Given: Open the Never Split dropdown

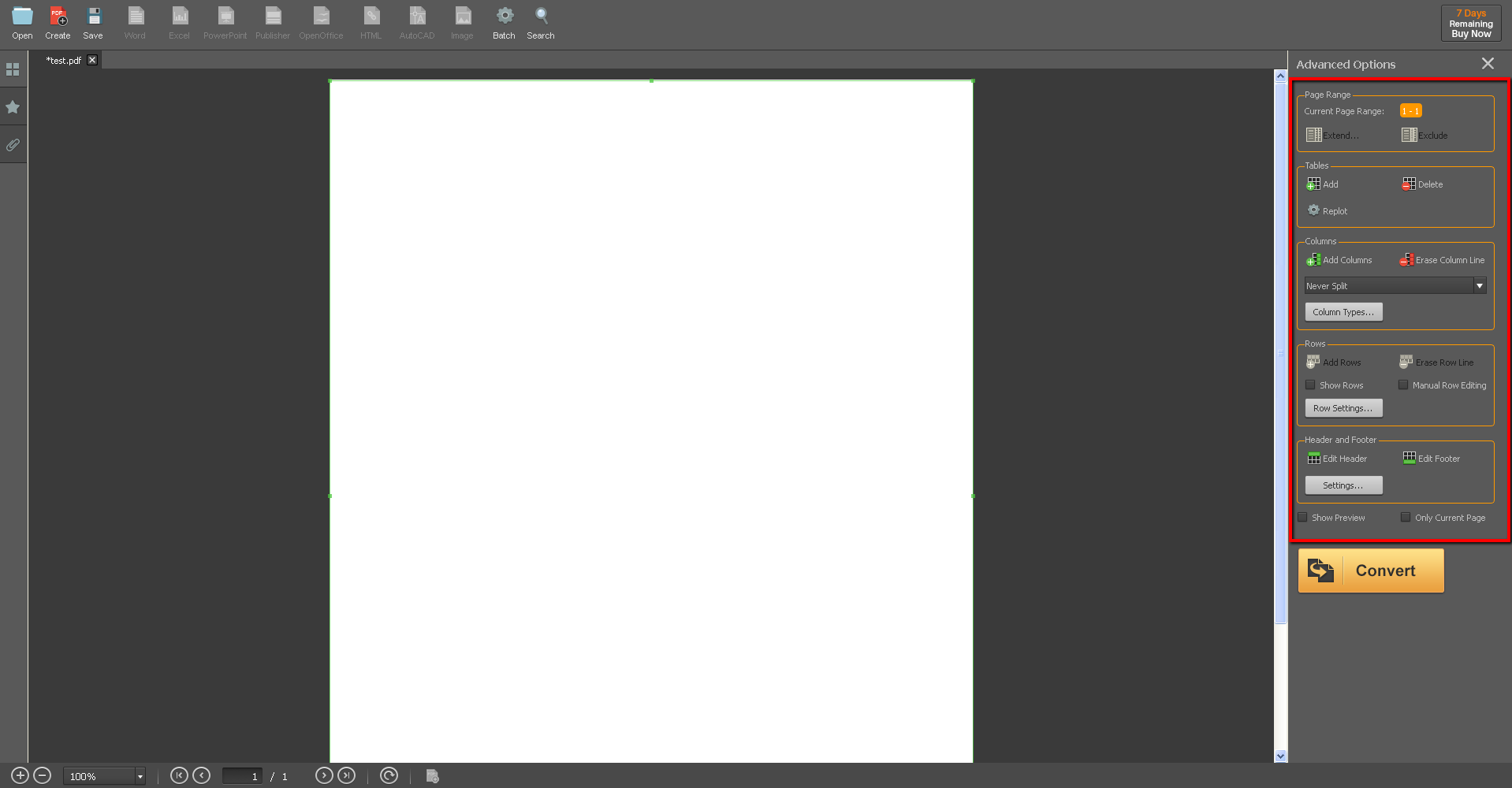Looking at the screenshot, I should tap(1395, 286).
